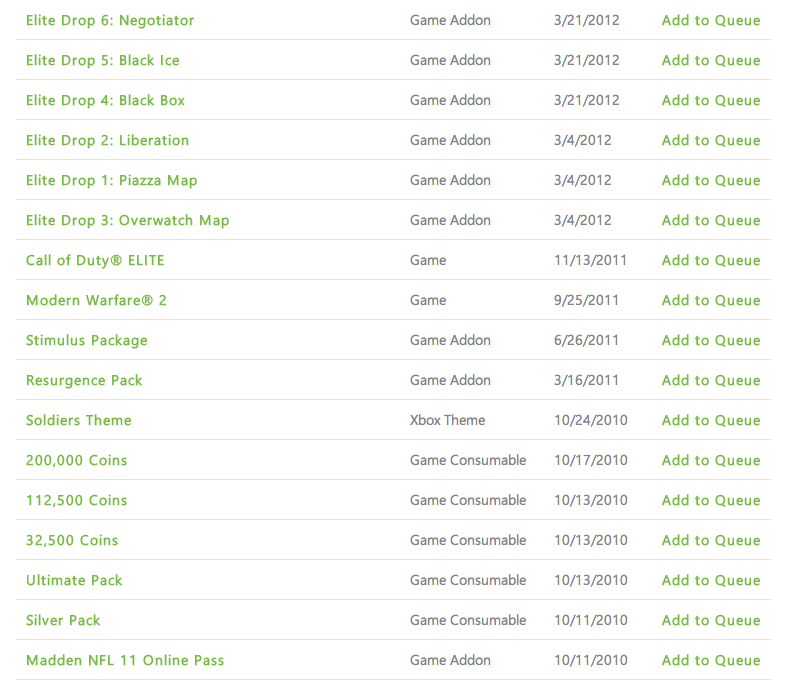Select date 9/25/2011 in Modern Warfare 2 row
789x682 pixels.
[x=586, y=300]
